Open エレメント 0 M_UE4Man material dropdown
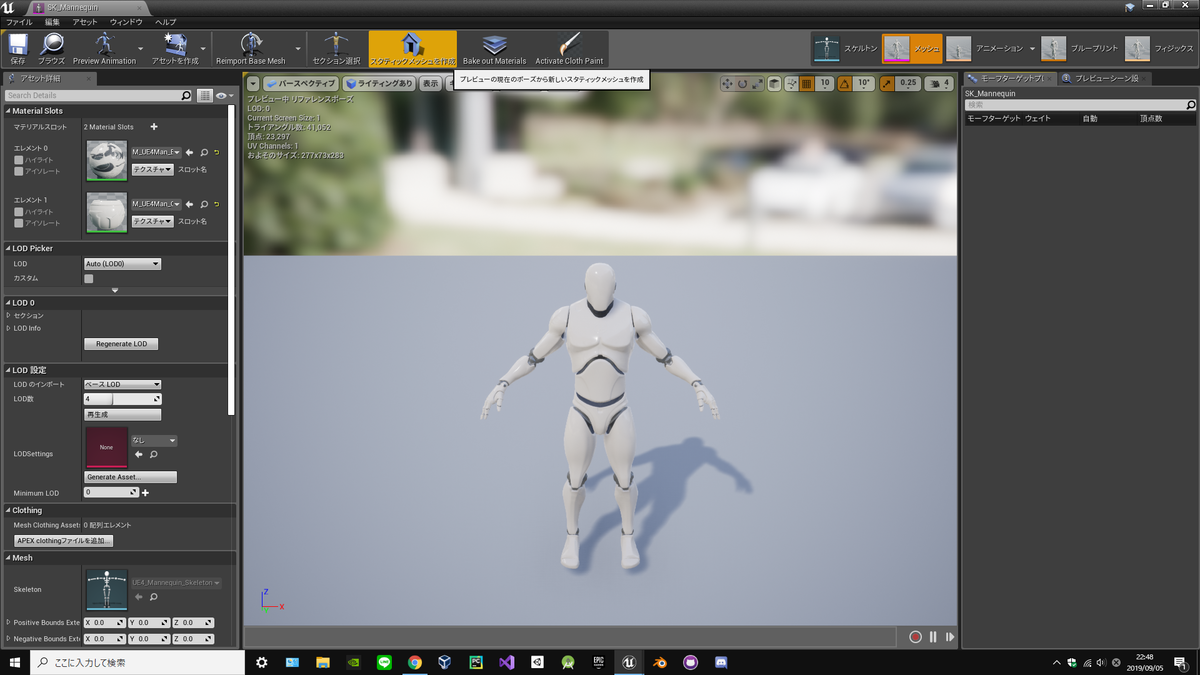 coord(156,152)
